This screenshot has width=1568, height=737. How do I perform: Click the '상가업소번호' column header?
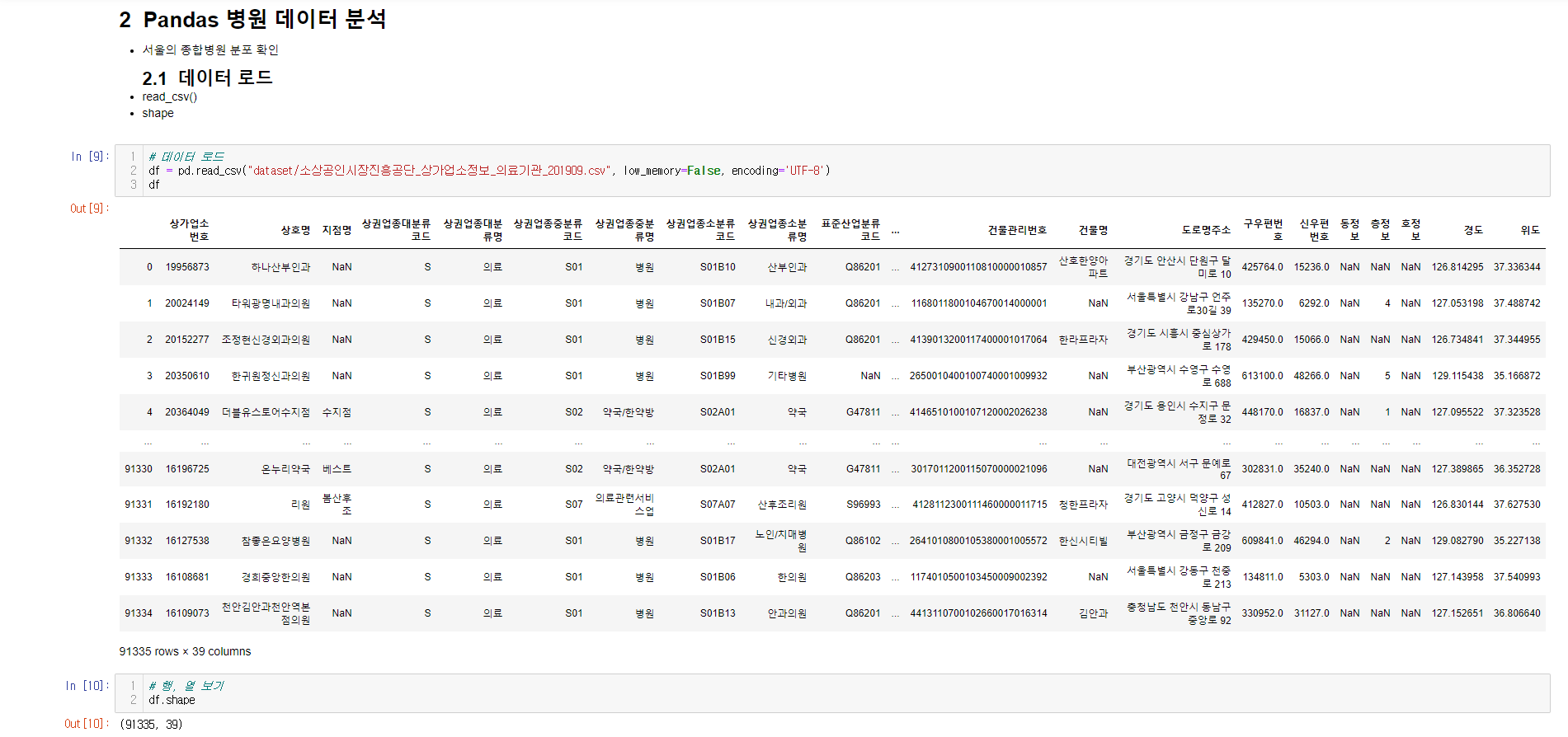tap(189, 230)
